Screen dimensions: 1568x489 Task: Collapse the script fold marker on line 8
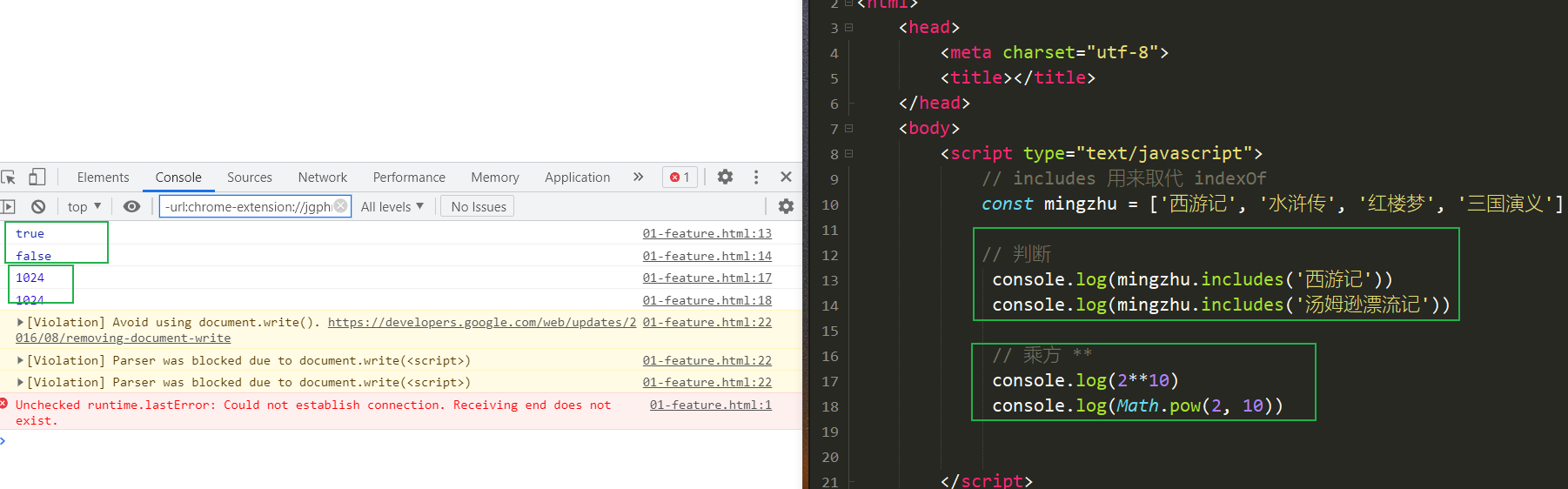(849, 154)
